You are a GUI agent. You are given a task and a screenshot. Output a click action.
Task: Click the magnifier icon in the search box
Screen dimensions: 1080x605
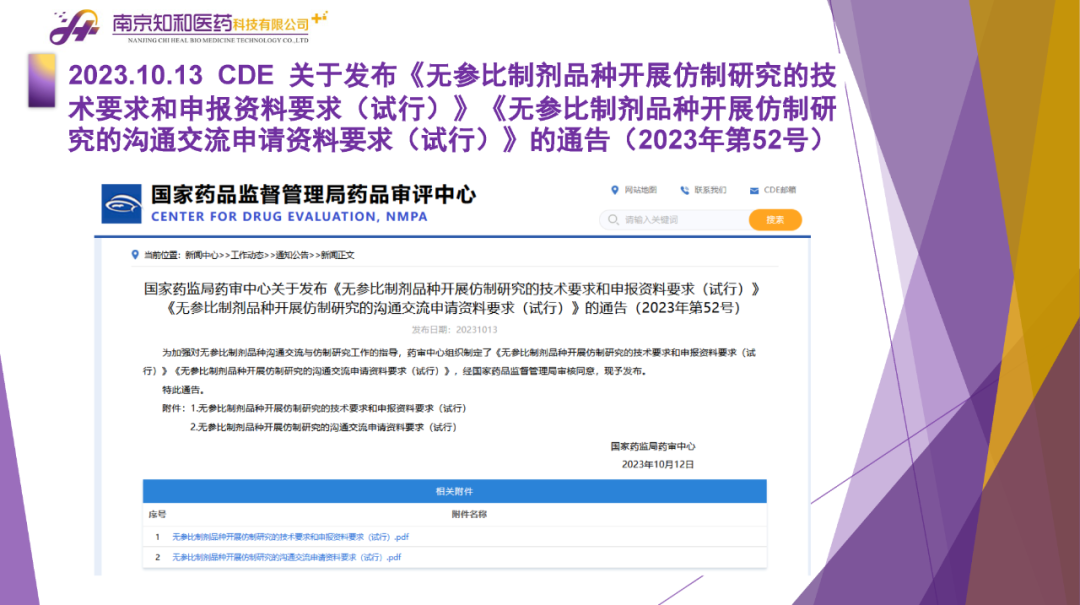point(613,220)
